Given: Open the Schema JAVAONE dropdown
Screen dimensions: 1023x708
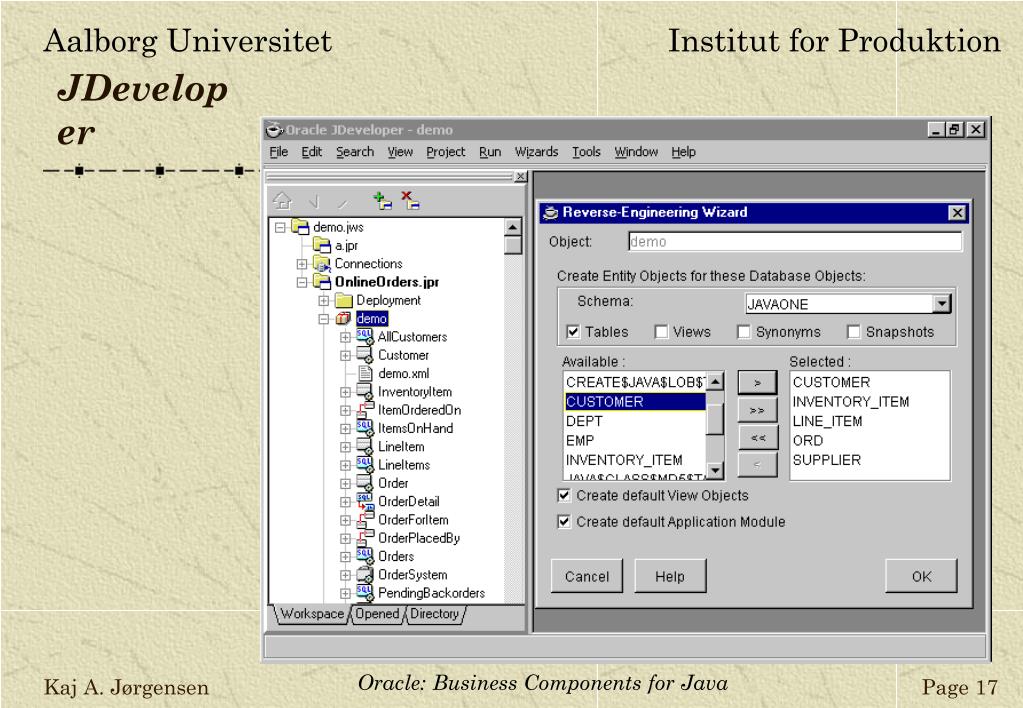Looking at the screenshot, I should [941, 303].
